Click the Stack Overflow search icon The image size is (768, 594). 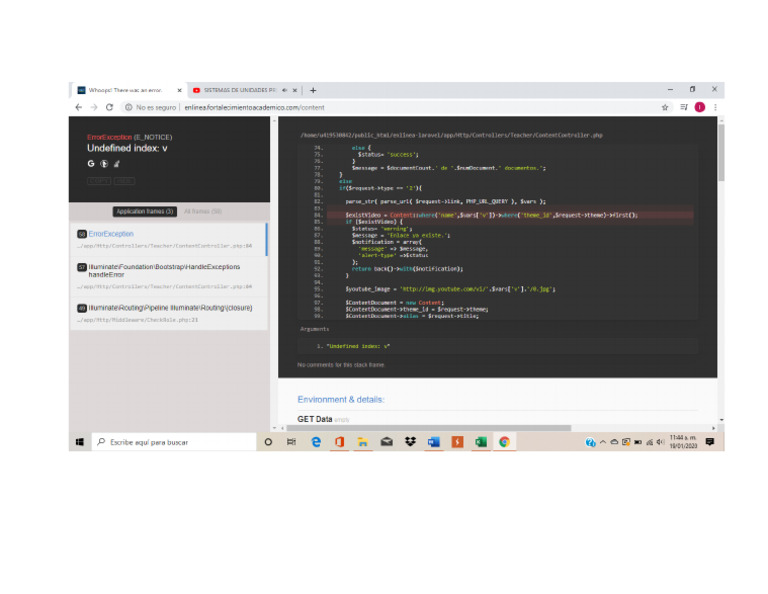tap(116, 162)
